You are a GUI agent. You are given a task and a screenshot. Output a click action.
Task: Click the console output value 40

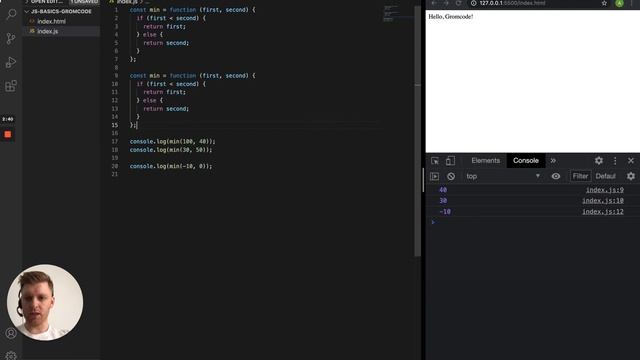[443, 190]
